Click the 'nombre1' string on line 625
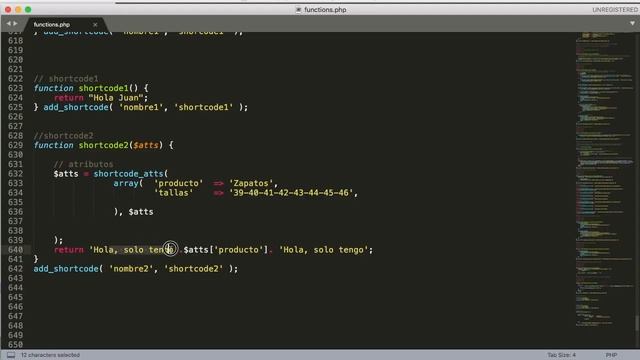Image resolution: width=640 pixels, height=360 pixels. point(141,107)
